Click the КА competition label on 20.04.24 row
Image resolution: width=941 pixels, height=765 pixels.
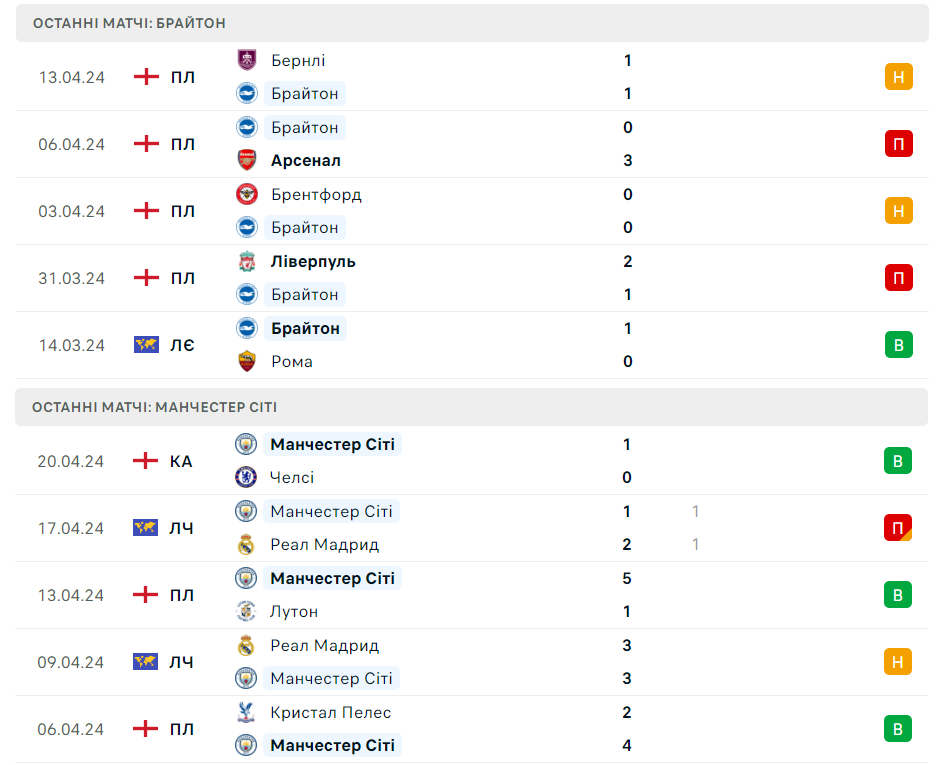click(181, 461)
